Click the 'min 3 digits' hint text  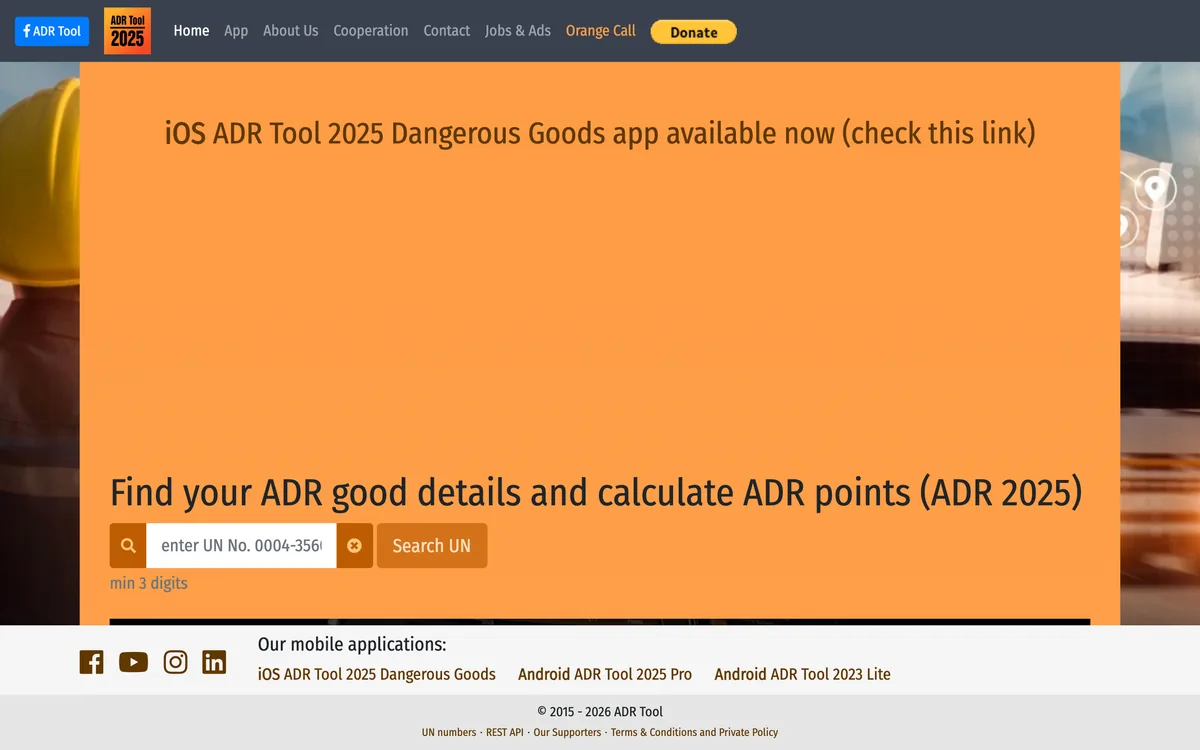pos(149,583)
